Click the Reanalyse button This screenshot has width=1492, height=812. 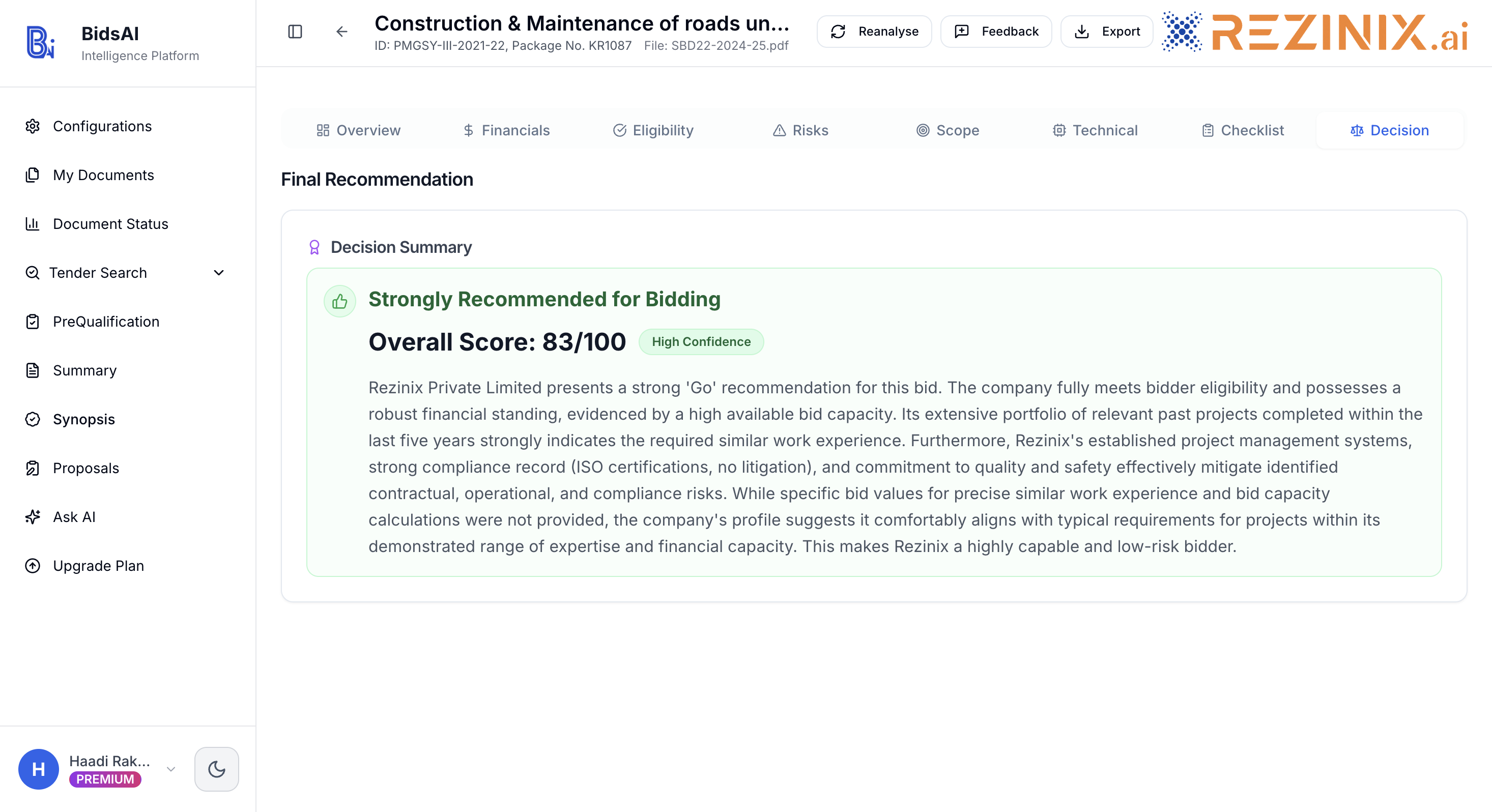[x=875, y=31]
